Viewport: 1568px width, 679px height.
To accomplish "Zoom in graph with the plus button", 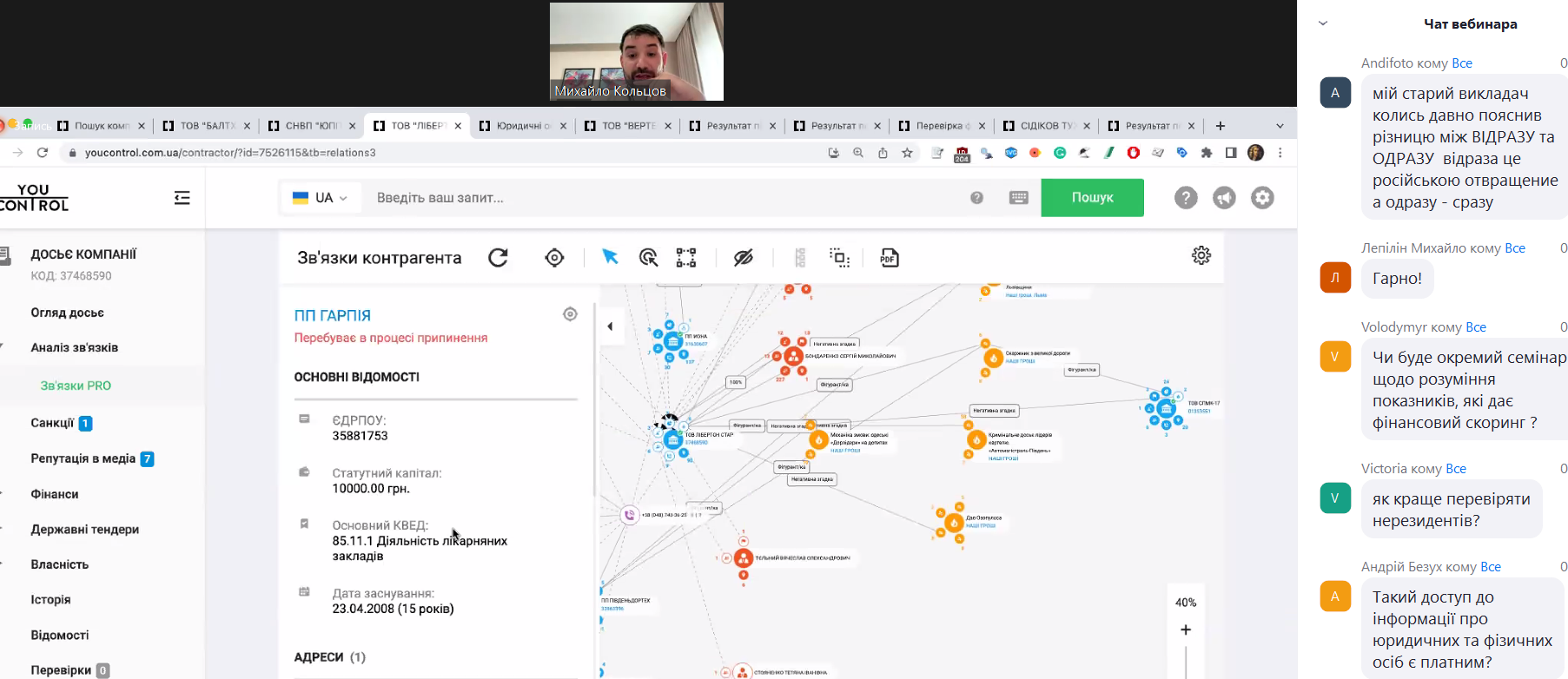I will coord(1186,630).
